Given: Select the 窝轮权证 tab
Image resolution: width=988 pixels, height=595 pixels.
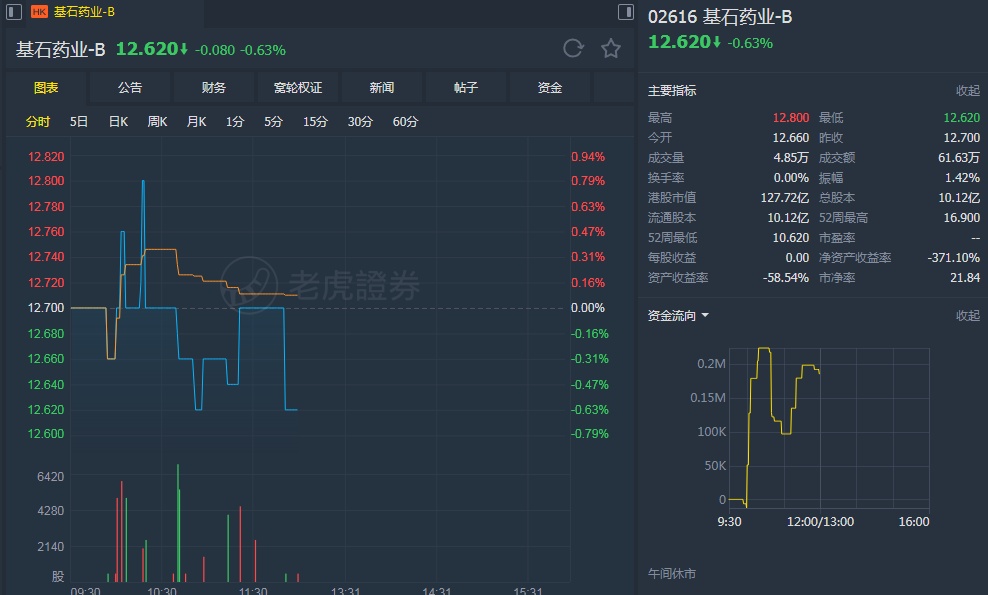Looking at the screenshot, I should [298, 88].
